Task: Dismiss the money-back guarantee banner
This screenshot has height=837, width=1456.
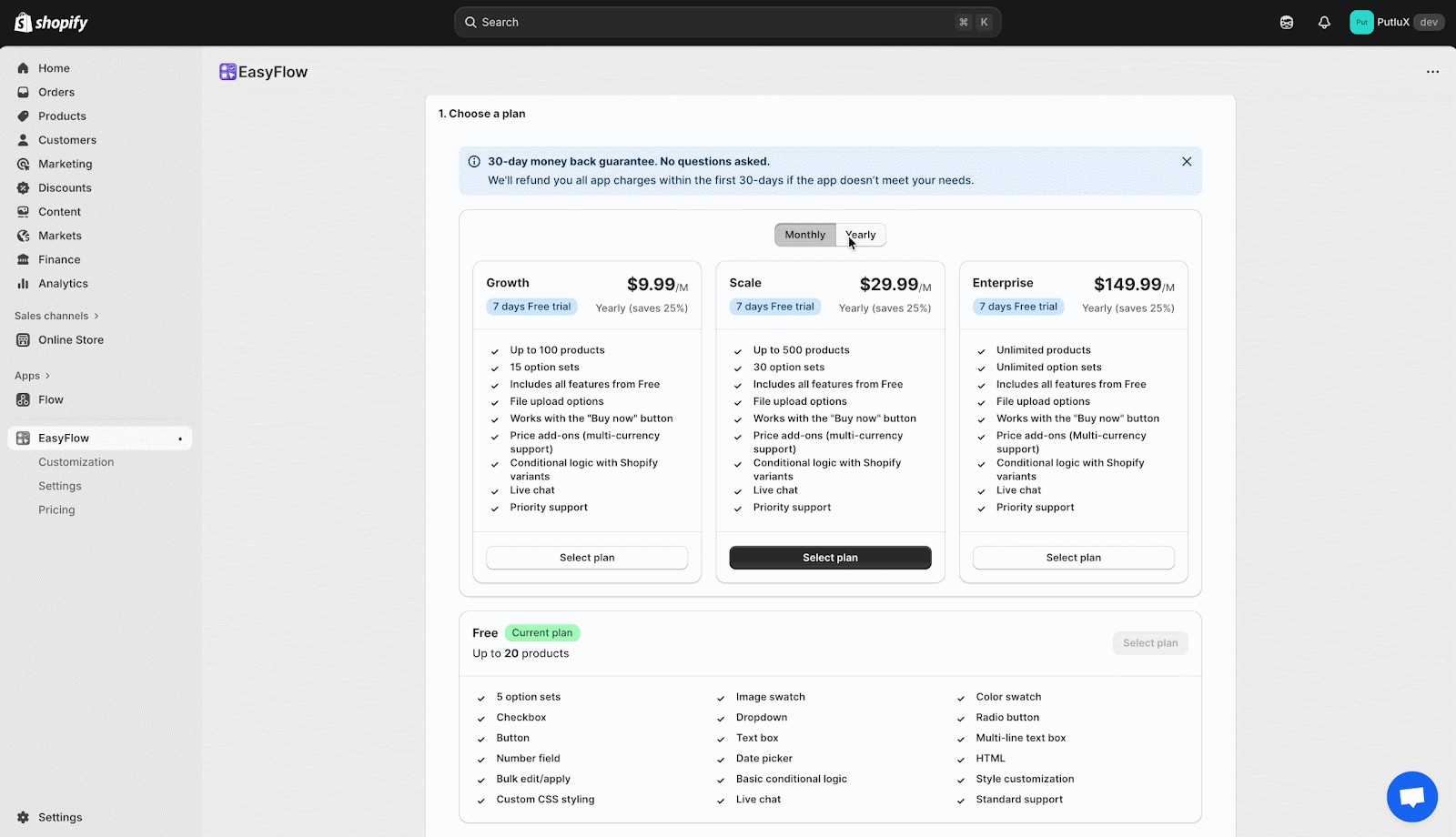Action: (1186, 161)
